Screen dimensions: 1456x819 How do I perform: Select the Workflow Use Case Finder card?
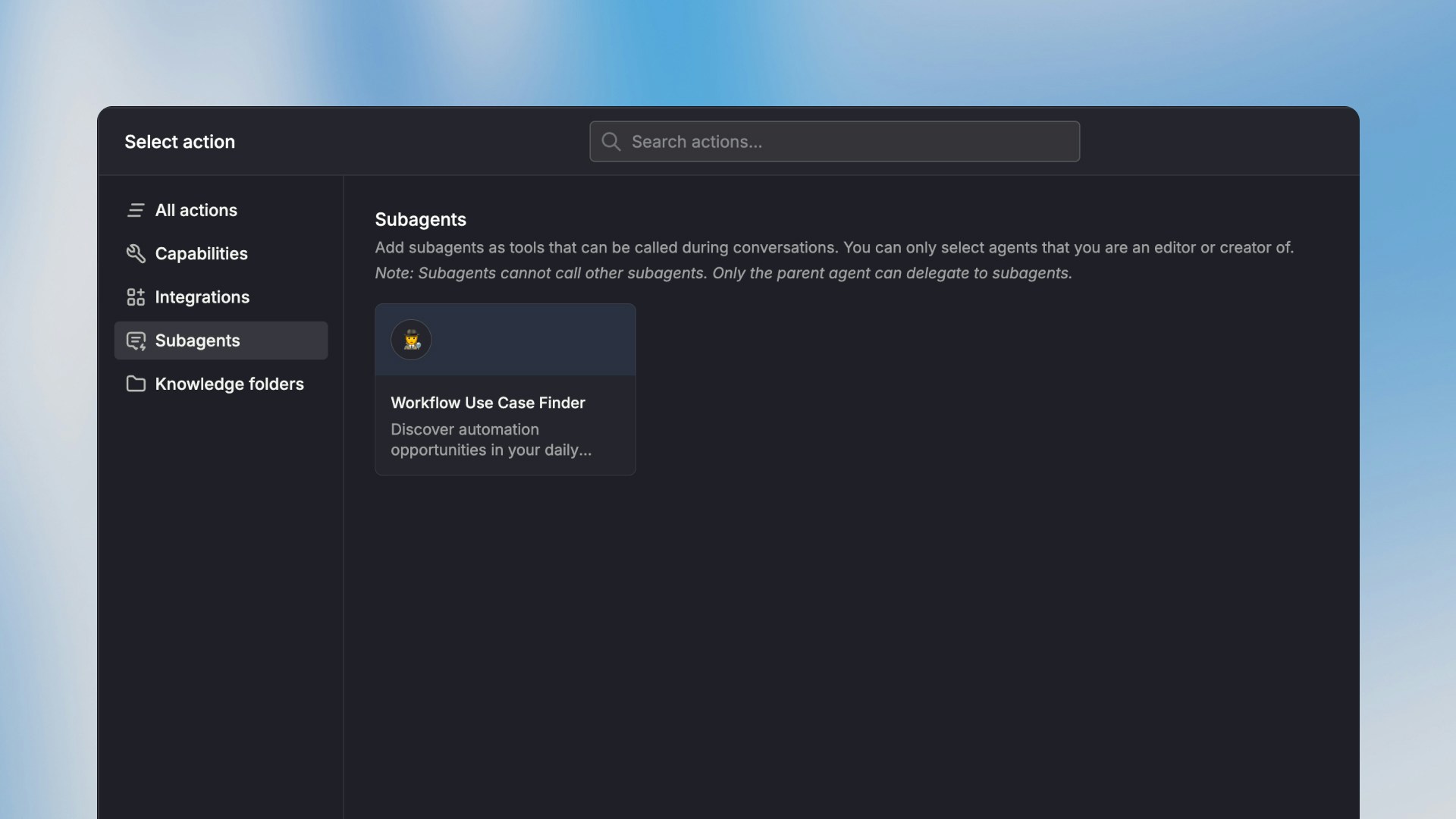point(505,425)
